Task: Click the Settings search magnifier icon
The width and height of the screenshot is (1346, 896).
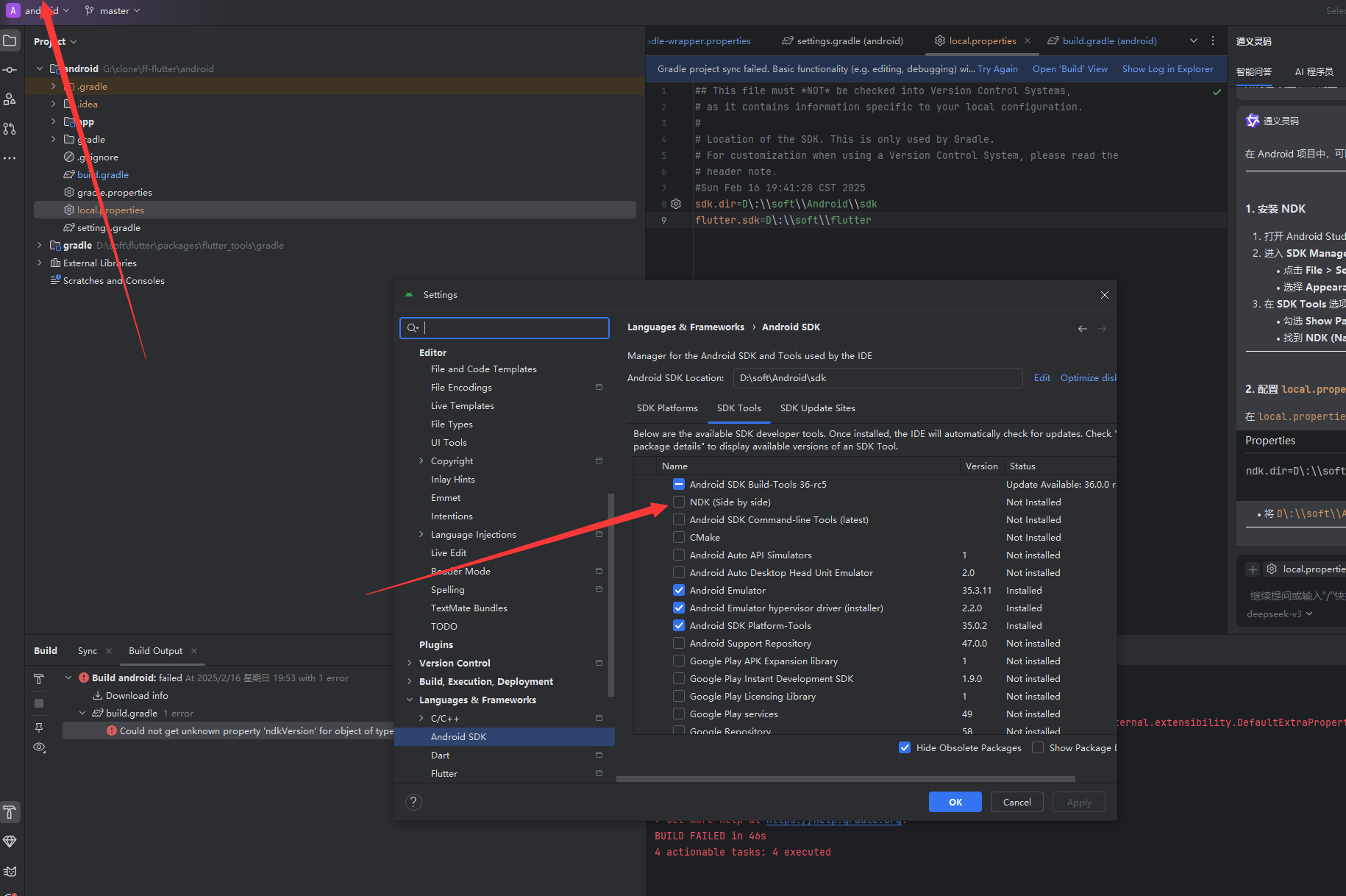Action: tap(413, 328)
